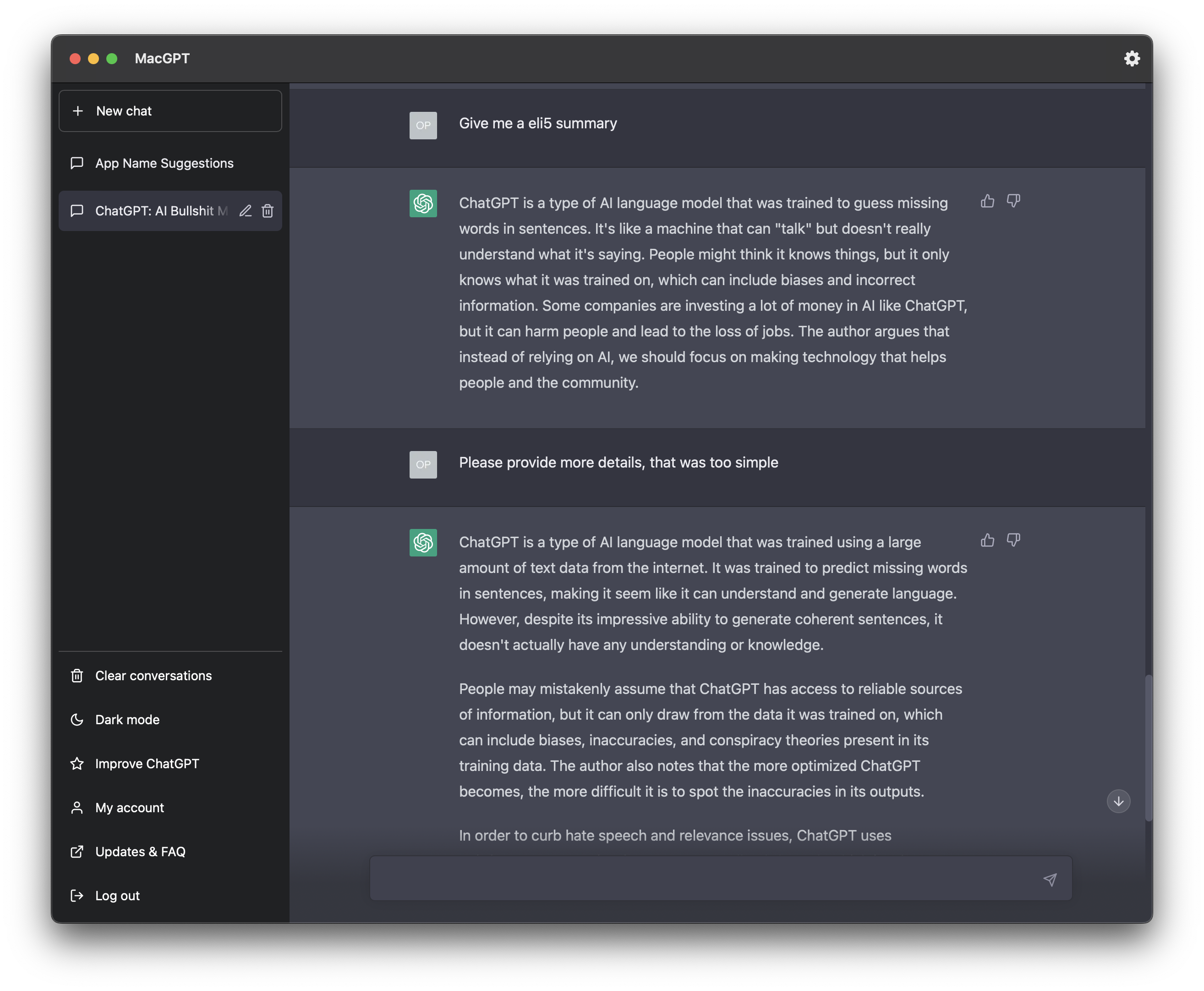Image resolution: width=1204 pixels, height=991 pixels.
Task: Click the MacGPT window title
Action: coord(162,59)
